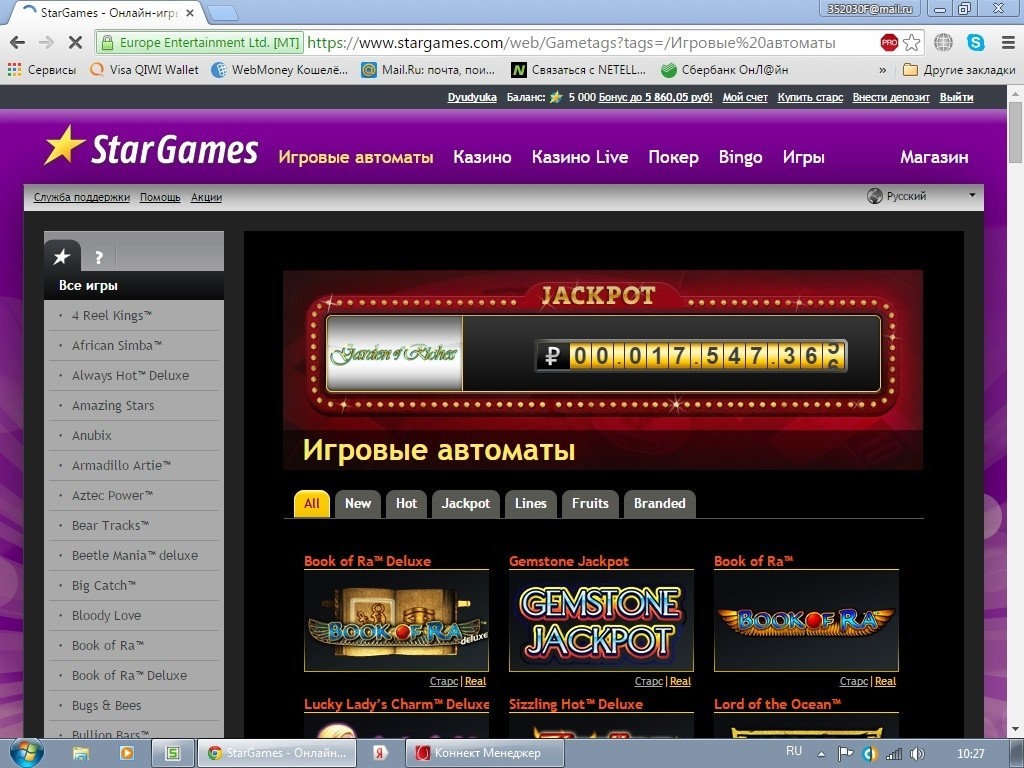The width and height of the screenshot is (1024, 768).
Task: Click the Dyudyuka username link
Action: coord(472,97)
